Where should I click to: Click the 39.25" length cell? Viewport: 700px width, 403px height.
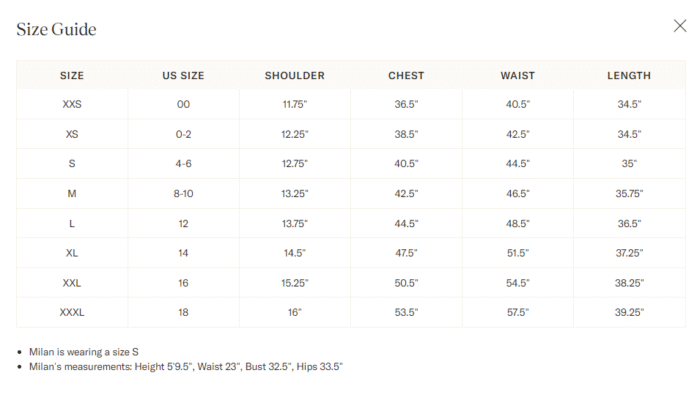tap(629, 312)
